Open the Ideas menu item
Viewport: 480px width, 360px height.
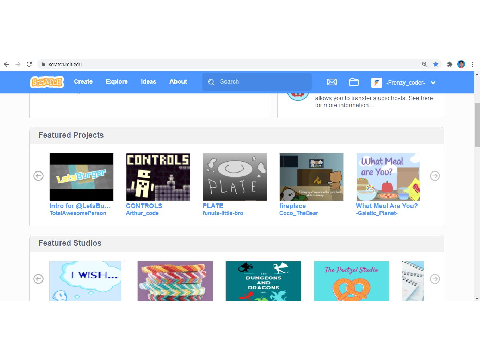tap(148, 82)
